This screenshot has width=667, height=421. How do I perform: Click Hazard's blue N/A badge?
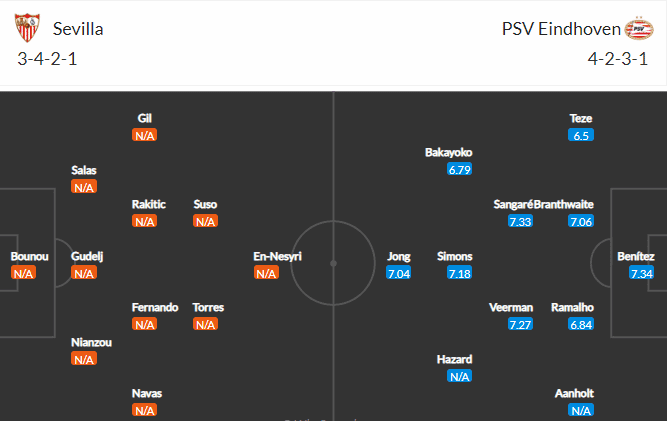coord(459,376)
